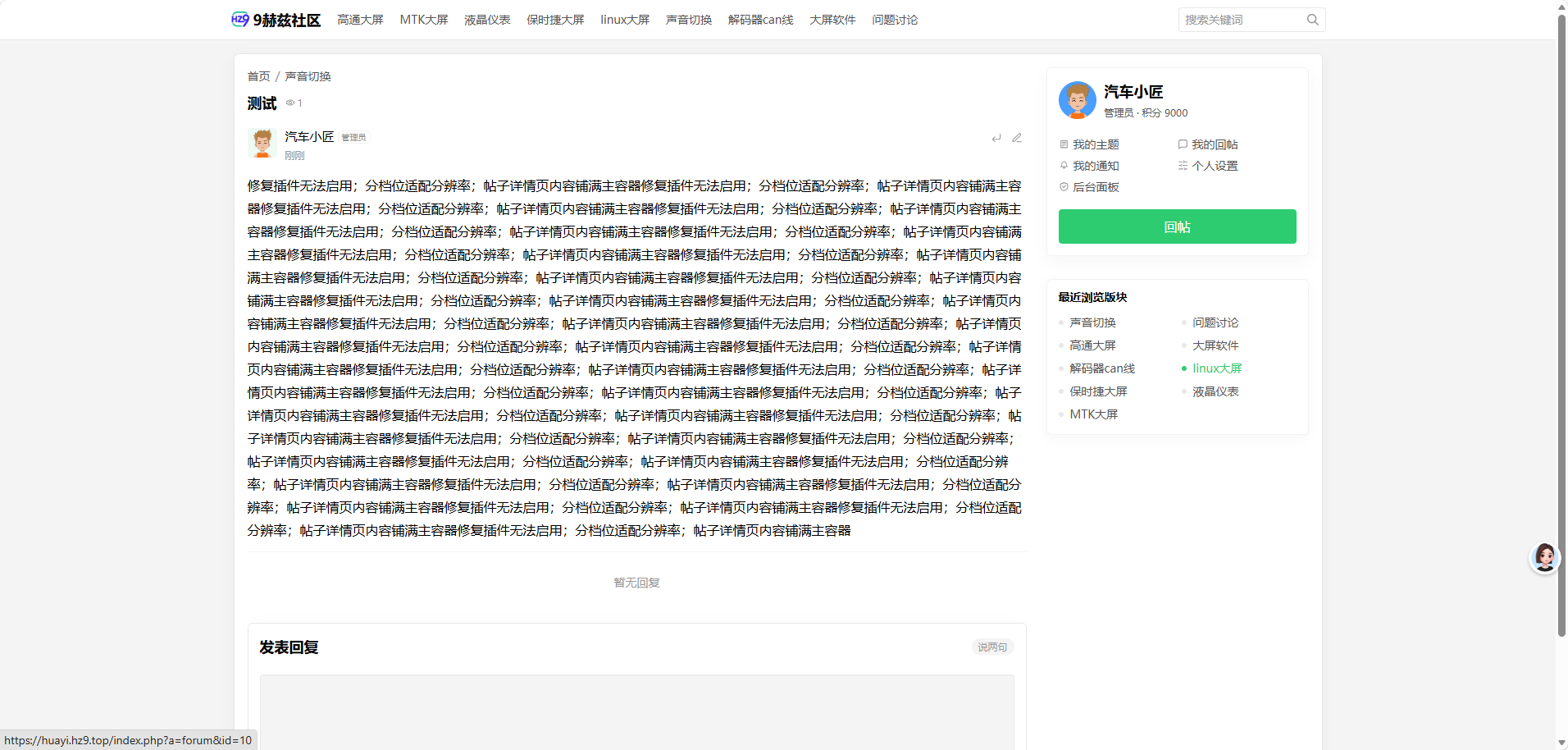The width and height of the screenshot is (1568, 750).
Task: Click the 暂无回复 placeholder text
Action: click(x=637, y=583)
